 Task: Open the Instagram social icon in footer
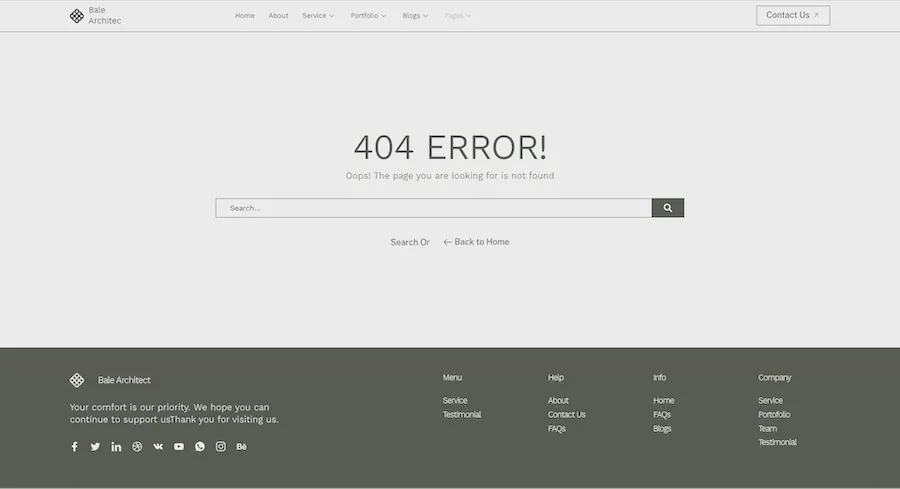coord(220,447)
